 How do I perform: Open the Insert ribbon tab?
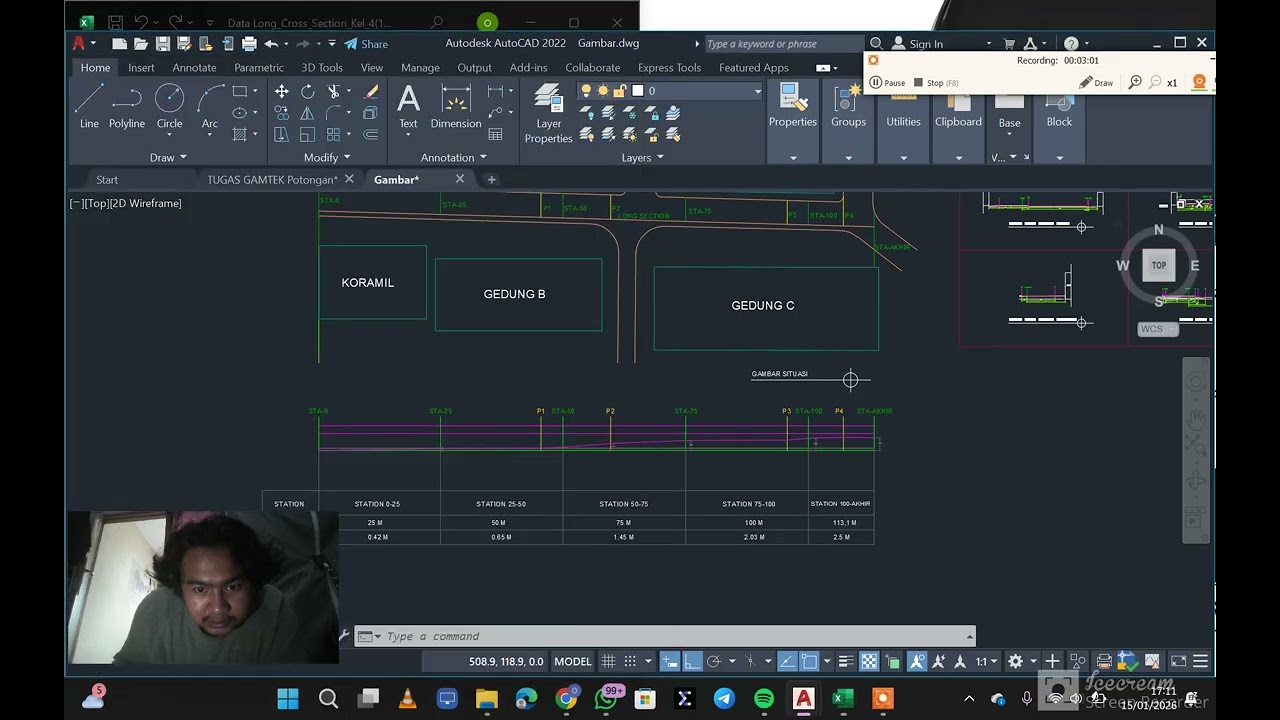pyautogui.click(x=141, y=67)
